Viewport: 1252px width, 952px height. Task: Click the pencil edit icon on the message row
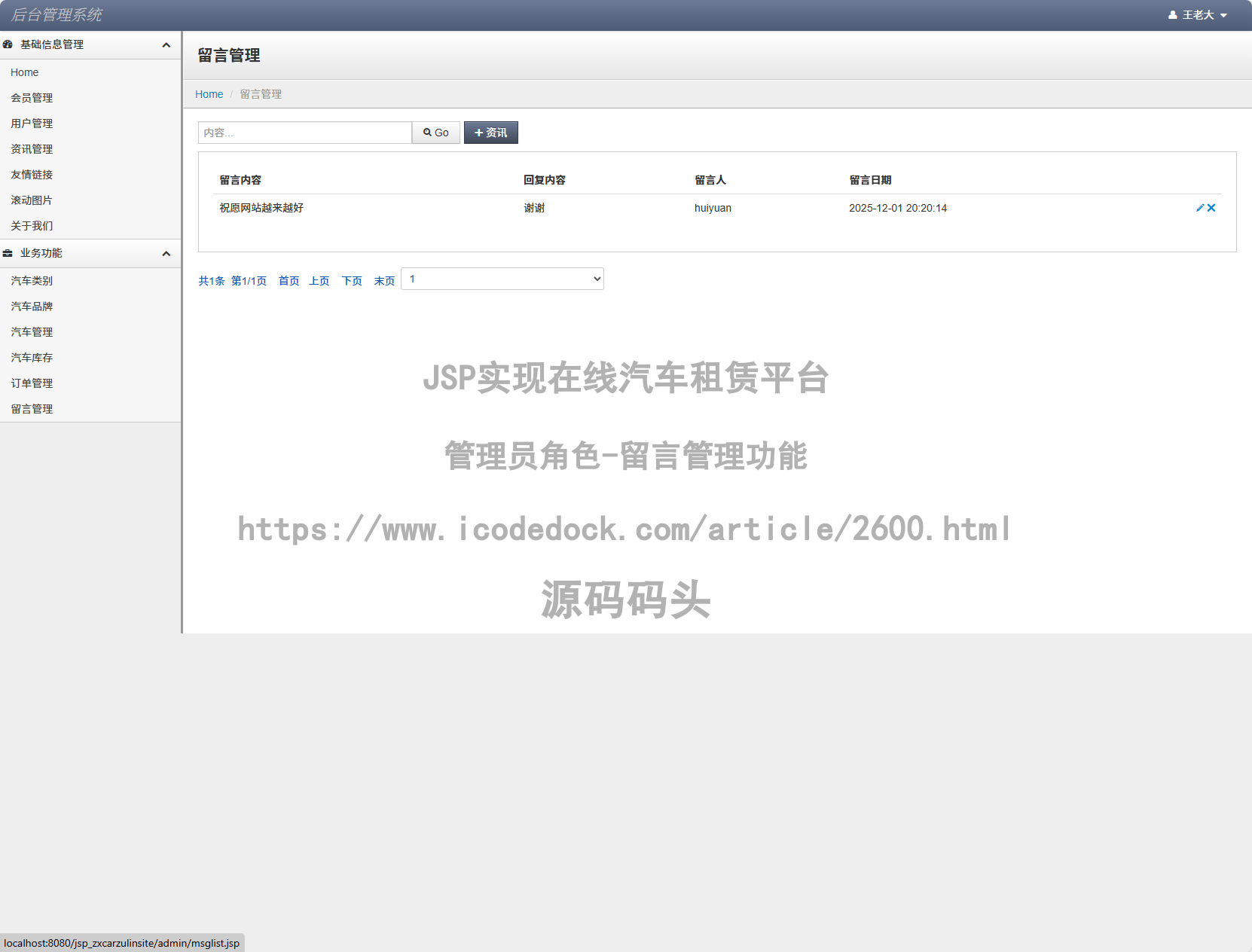tap(1199, 208)
